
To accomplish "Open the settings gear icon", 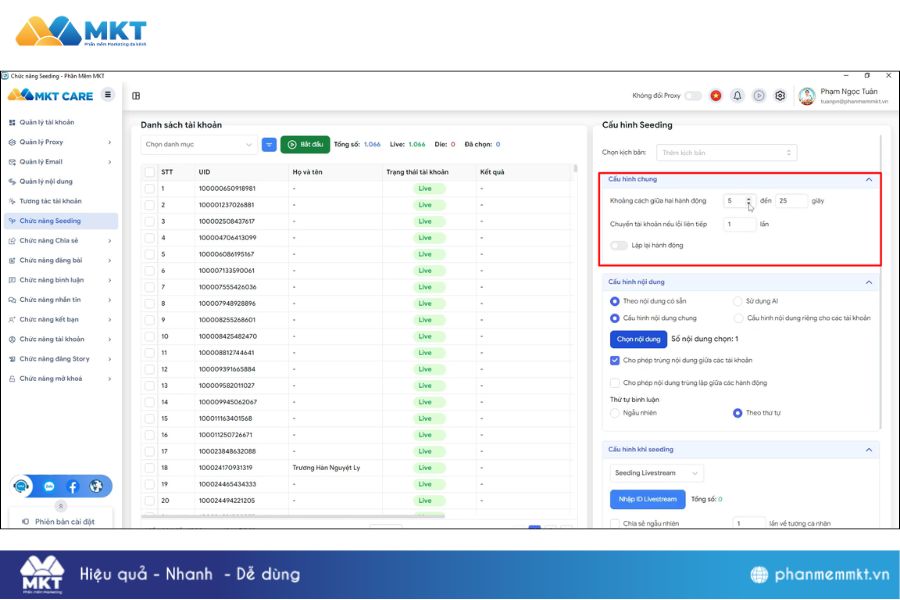I will (780, 96).
